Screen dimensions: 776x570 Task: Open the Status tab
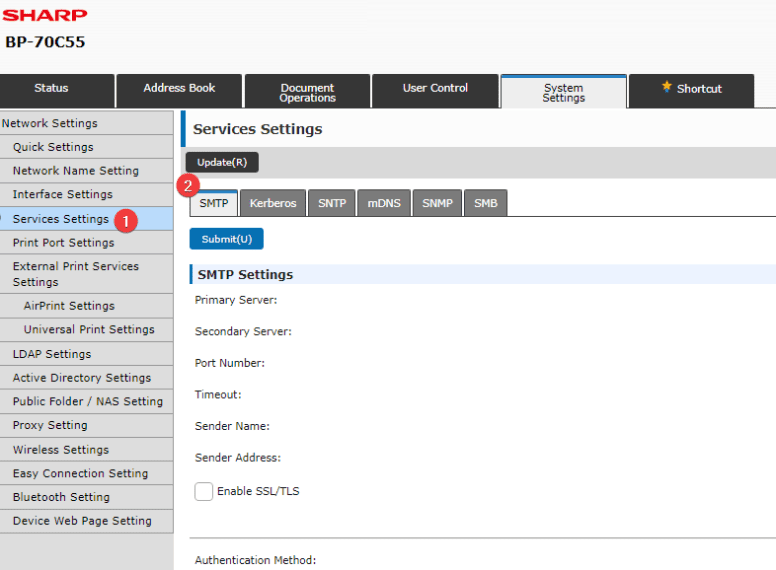point(52,89)
